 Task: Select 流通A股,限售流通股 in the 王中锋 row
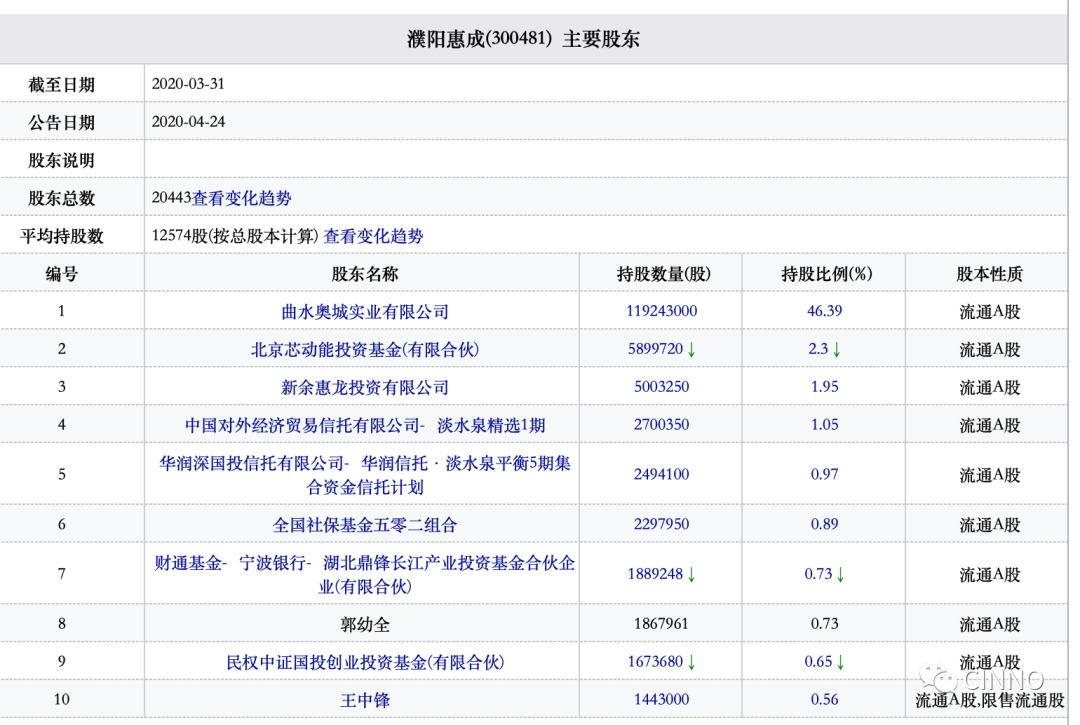(990, 700)
